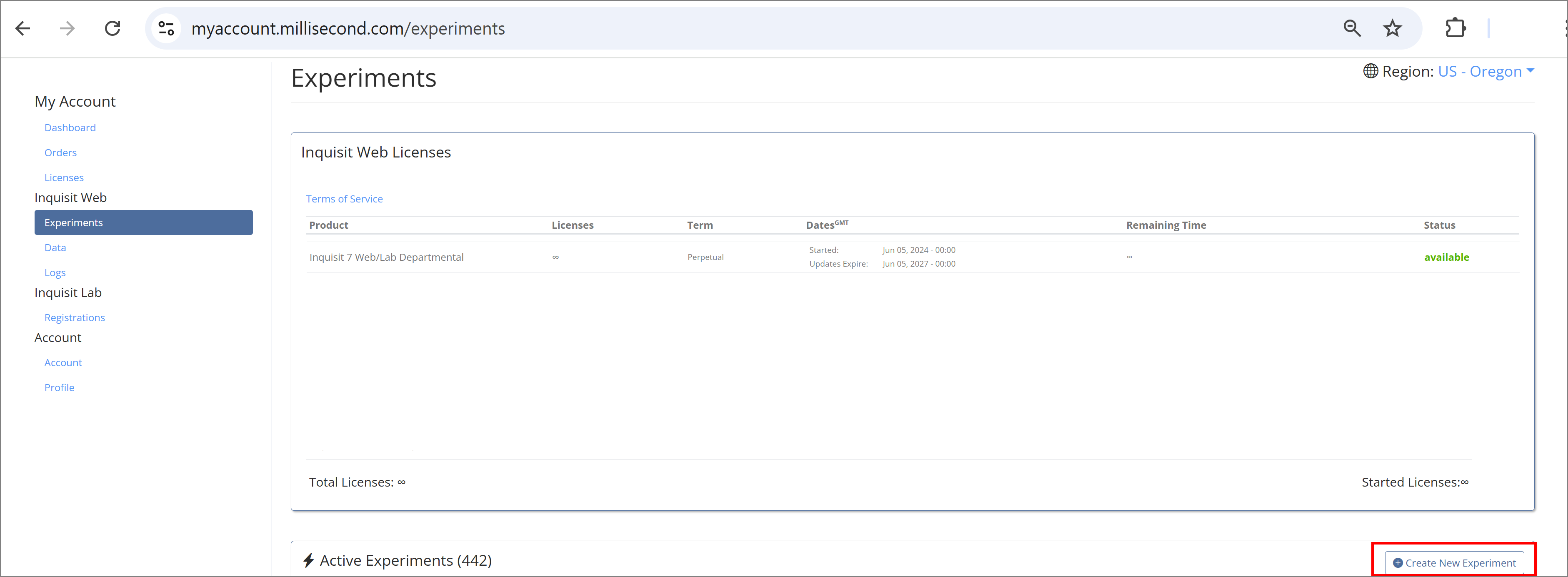Screen dimensions: 1568x577
Task: Click the Active Experiments (442) heading
Action: [405, 560]
